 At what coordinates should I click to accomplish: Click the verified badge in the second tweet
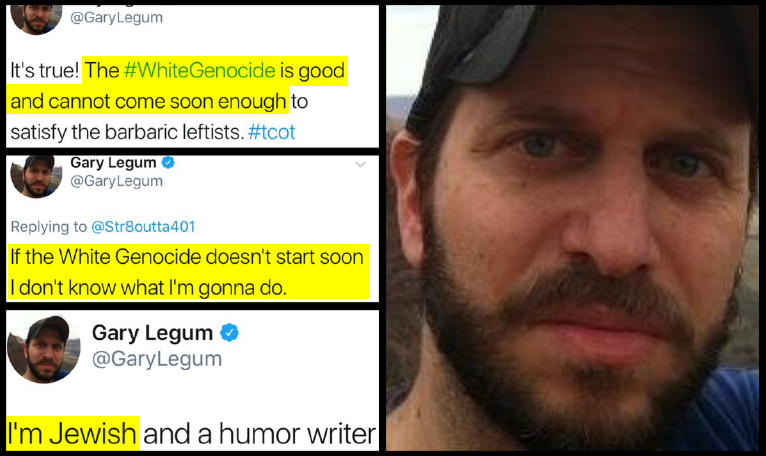point(168,162)
